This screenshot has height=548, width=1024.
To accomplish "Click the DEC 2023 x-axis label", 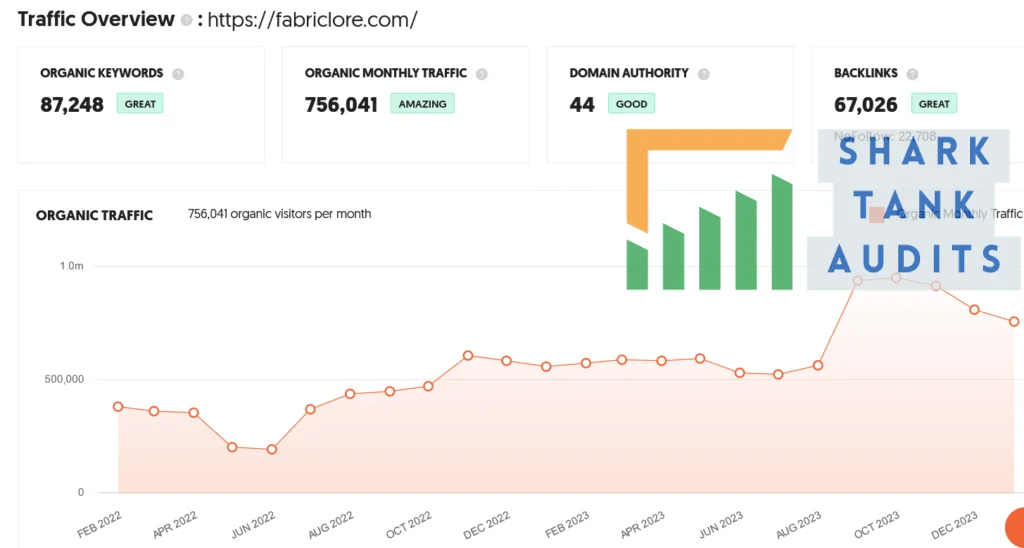I will tap(955, 524).
